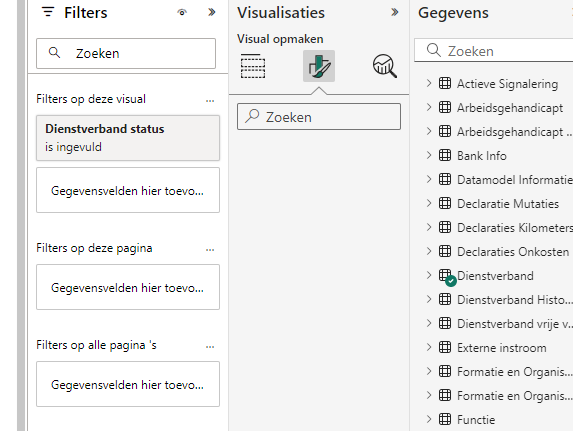The width and height of the screenshot is (573, 431).
Task: Select the Externe instroom table name
Action: pos(501,348)
